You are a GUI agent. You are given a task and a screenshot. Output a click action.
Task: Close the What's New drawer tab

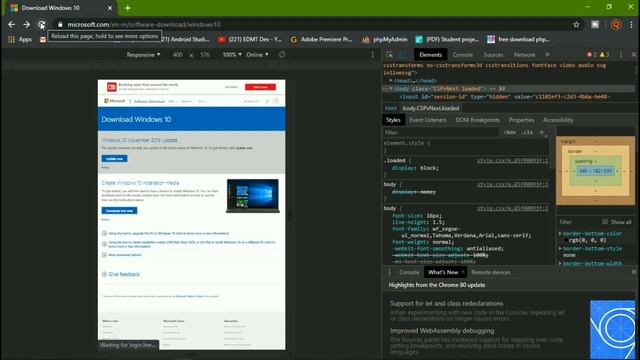(463, 272)
